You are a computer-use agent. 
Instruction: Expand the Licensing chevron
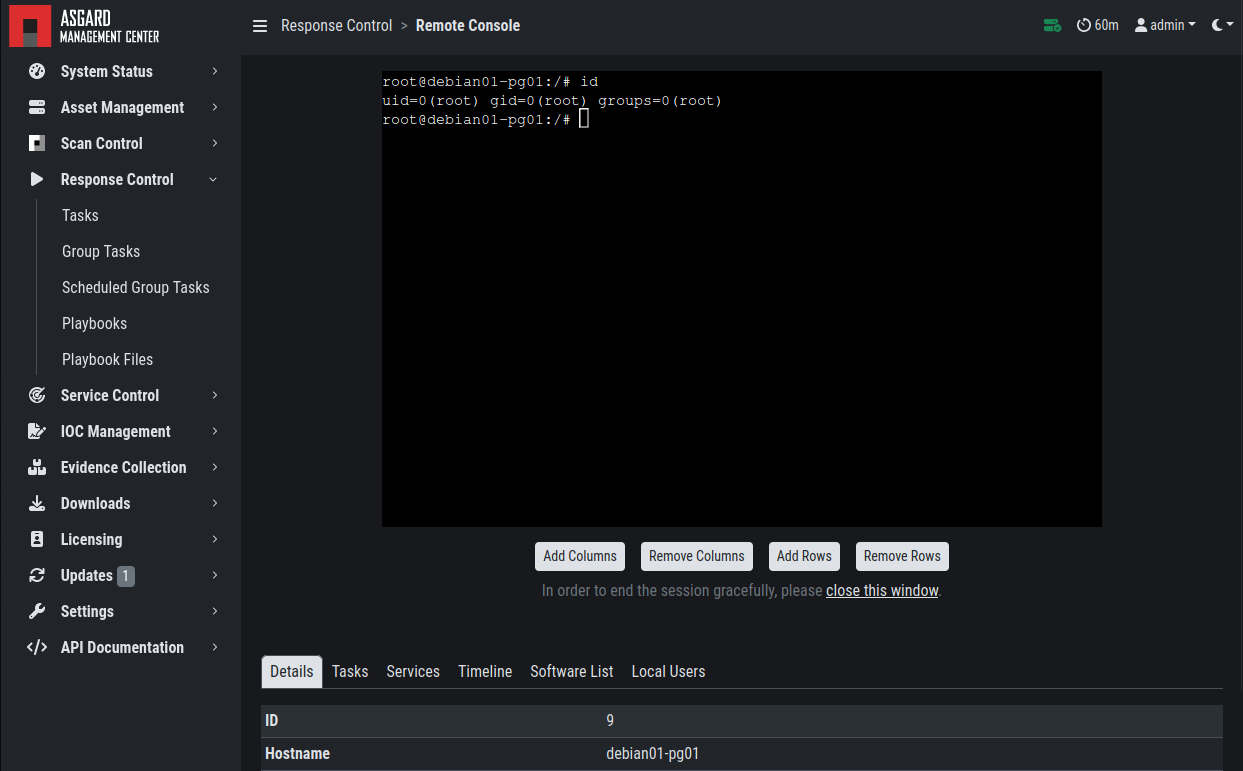pyautogui.click(x=215, y=539)
